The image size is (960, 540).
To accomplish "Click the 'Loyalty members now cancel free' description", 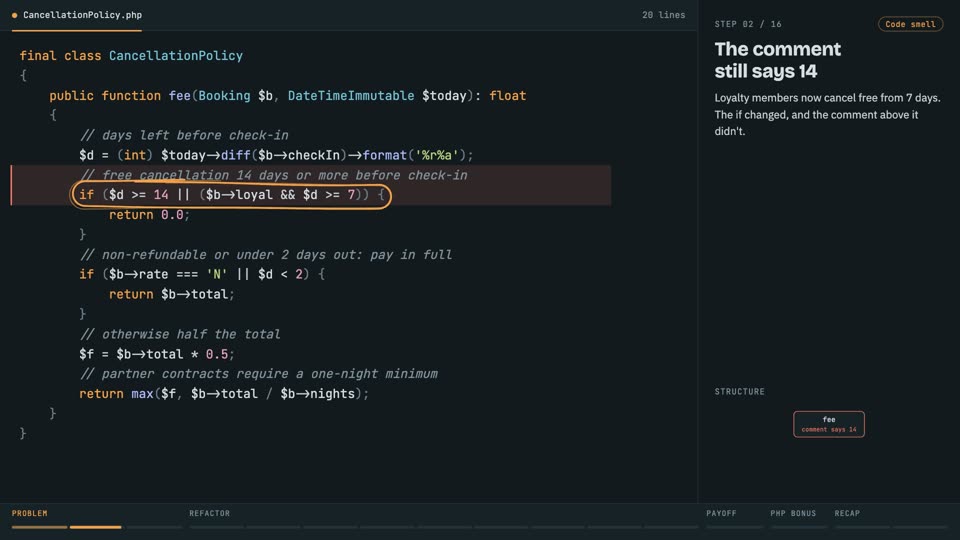I will point(827,114).
